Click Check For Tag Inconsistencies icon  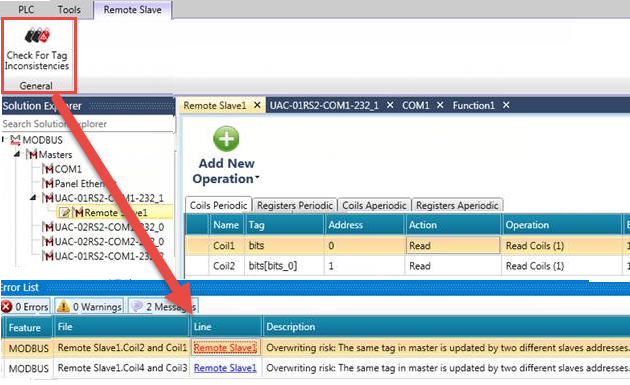(x=37, y=35)
